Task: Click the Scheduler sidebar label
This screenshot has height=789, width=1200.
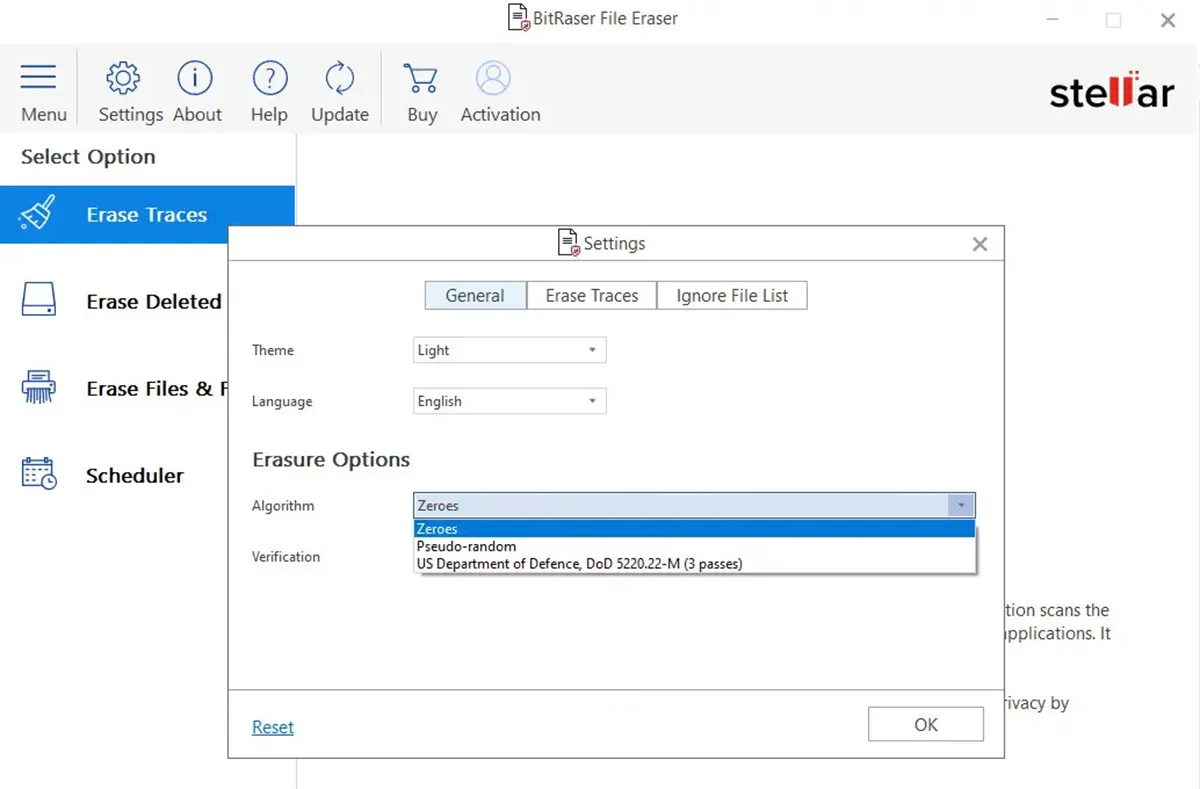Action: (135, 475)
